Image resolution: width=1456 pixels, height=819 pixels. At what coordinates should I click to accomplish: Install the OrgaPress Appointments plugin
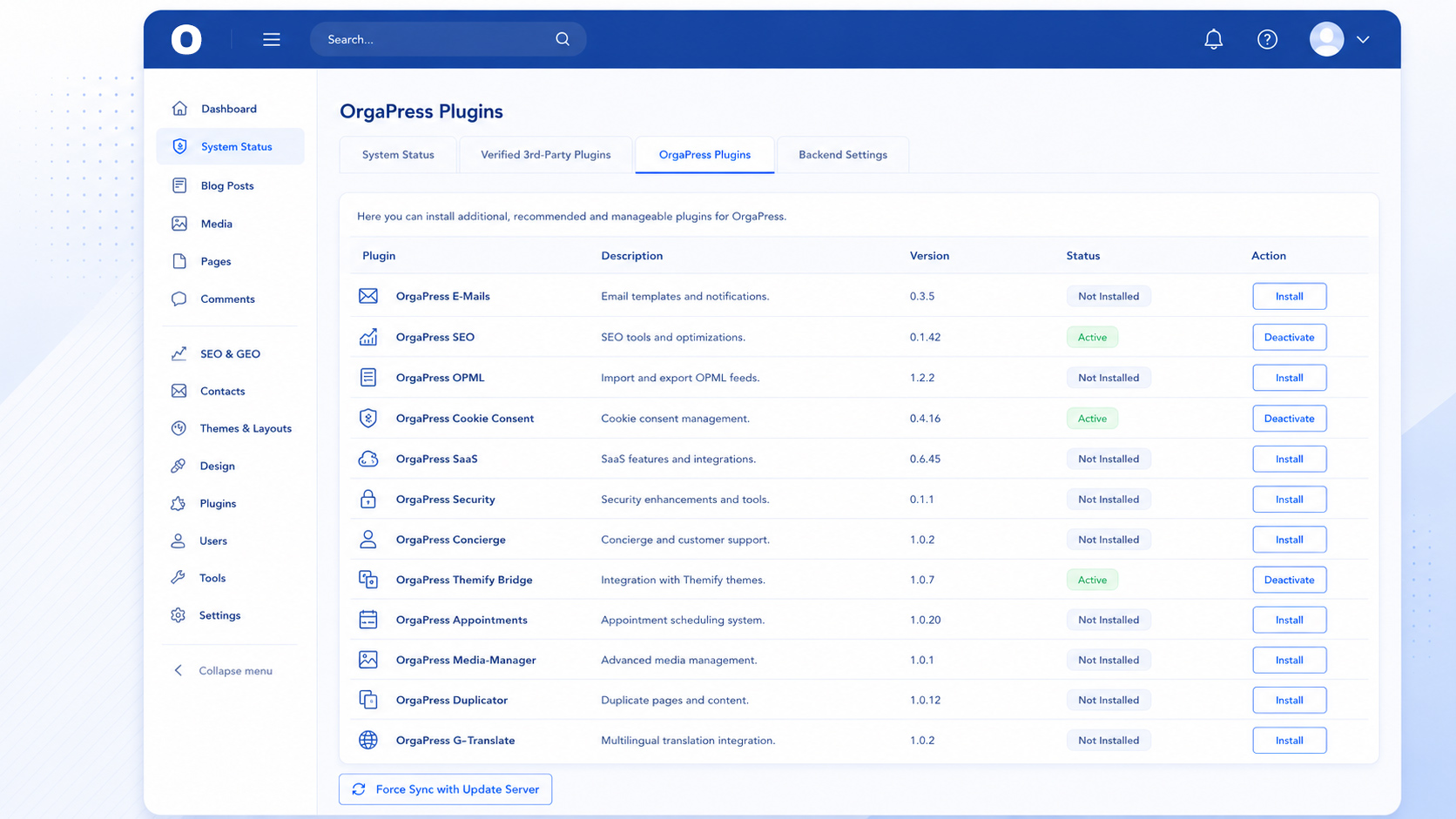1289,620
